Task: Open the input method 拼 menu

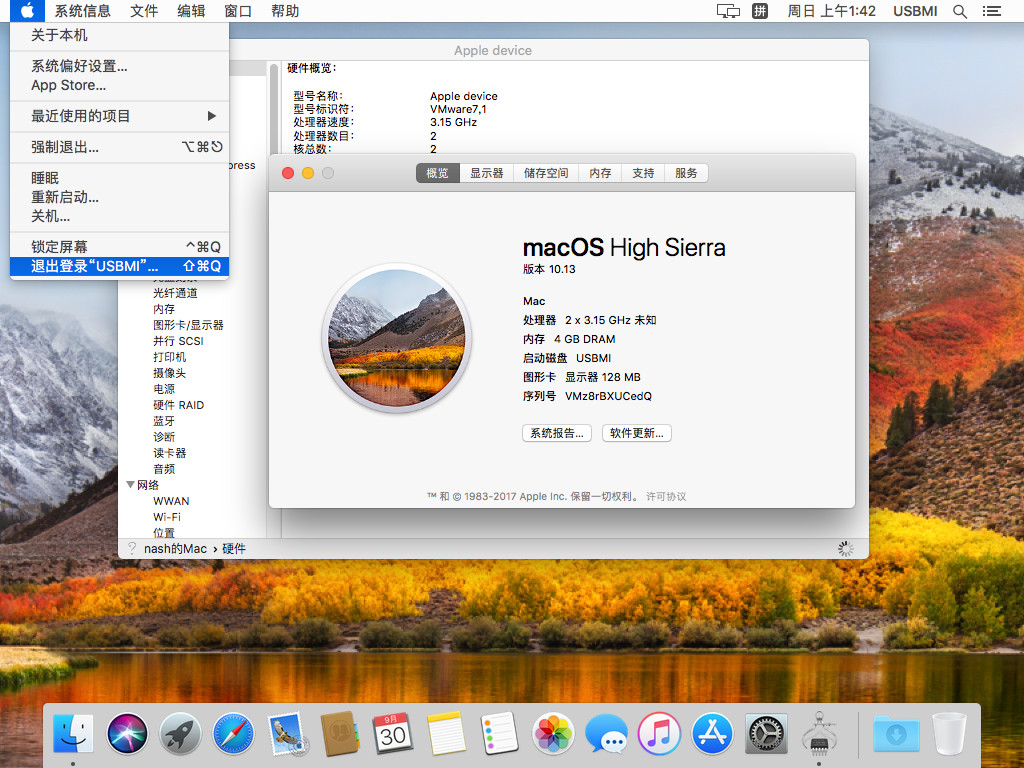Action: 760,11
